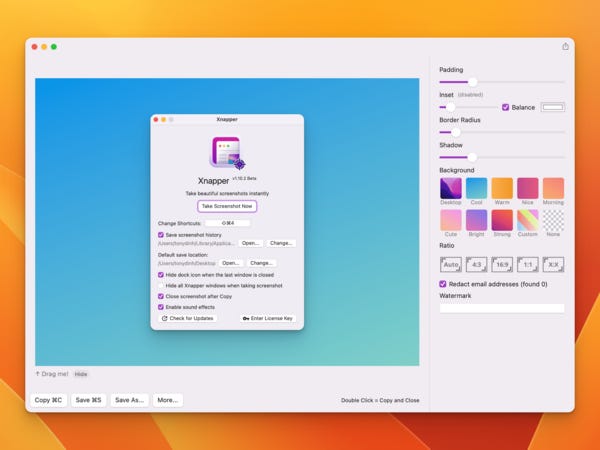The image size is (600, 450).
Task: Click Open... for screenshot history path
Action: tap(250, 243)
